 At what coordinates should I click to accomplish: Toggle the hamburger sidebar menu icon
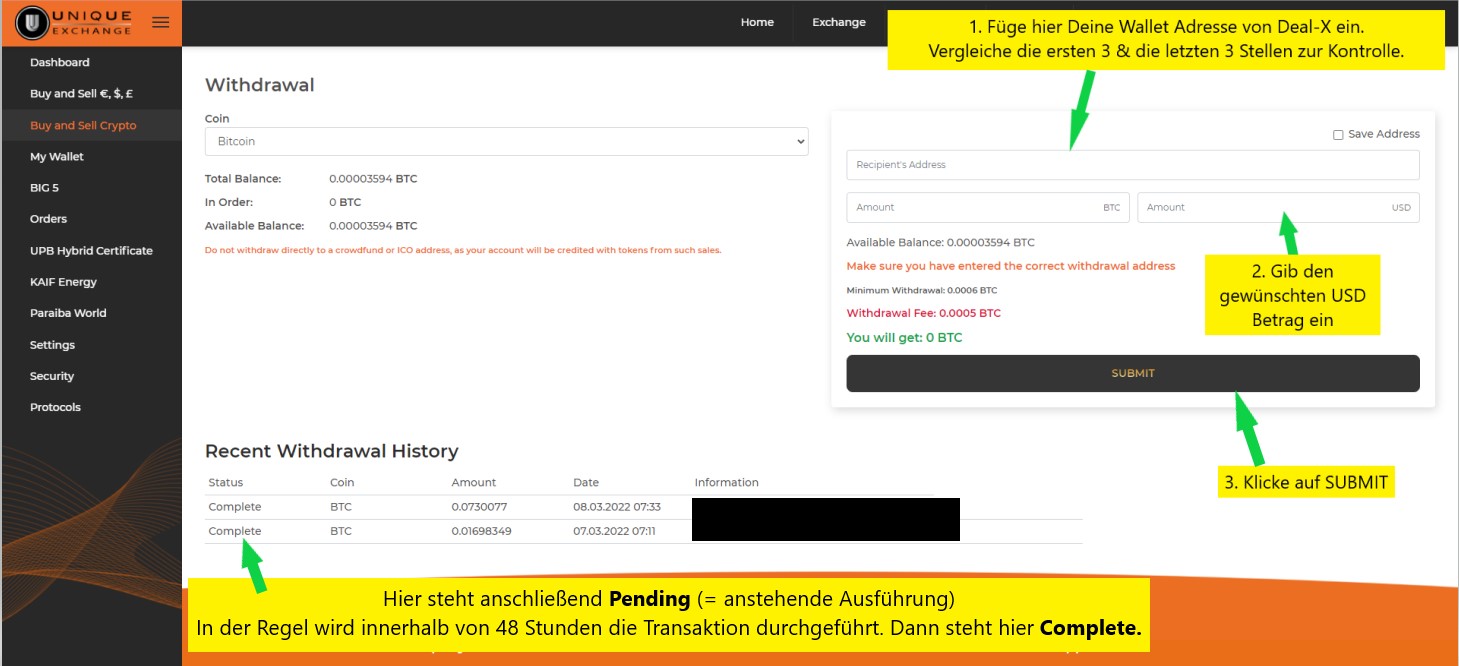pos(160,22)
